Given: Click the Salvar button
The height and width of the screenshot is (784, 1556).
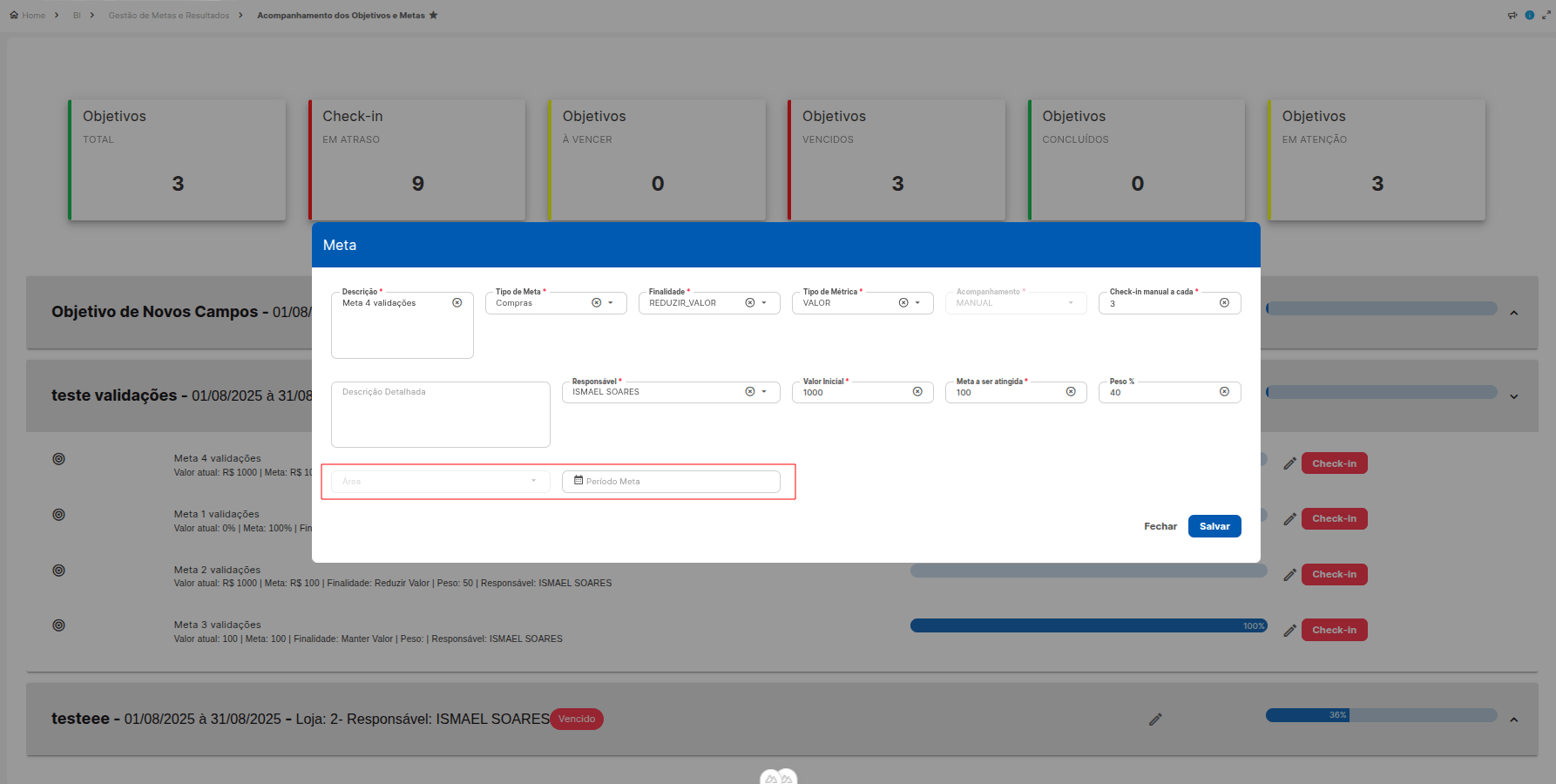Looking at the screenshot, I should [x=1214, y=526].
